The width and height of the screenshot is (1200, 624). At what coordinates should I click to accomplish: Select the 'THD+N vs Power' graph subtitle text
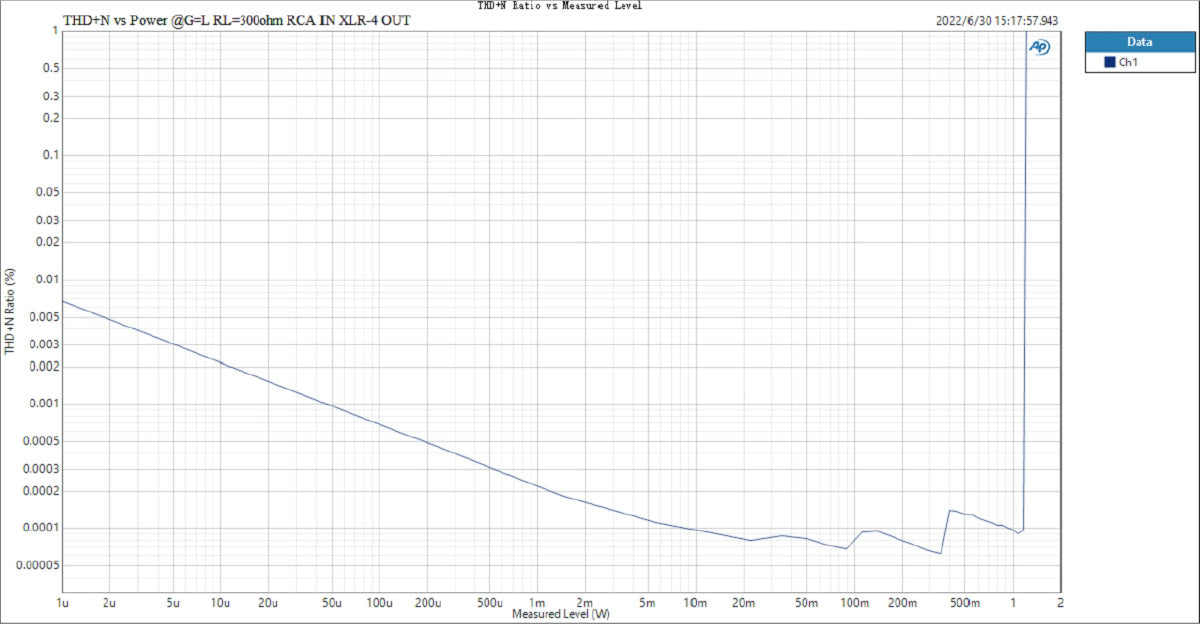click(236, 20)
